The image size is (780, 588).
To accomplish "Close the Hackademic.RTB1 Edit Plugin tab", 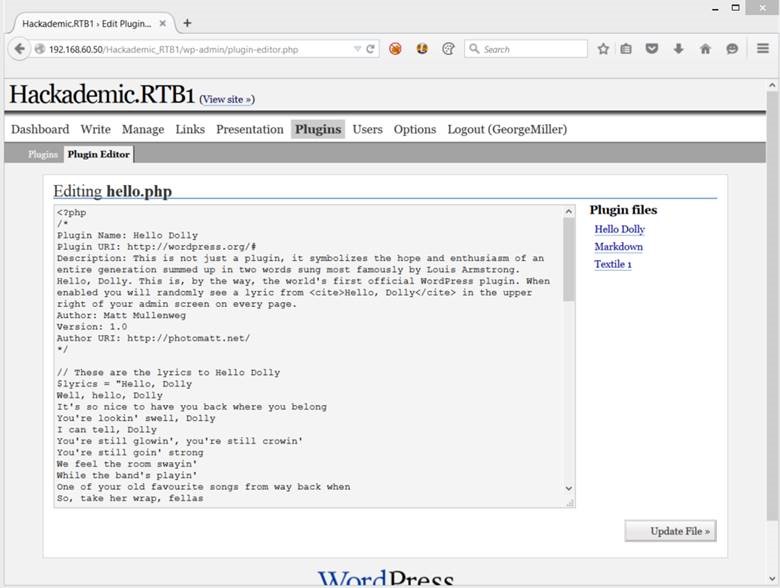I will pos(163,23).
